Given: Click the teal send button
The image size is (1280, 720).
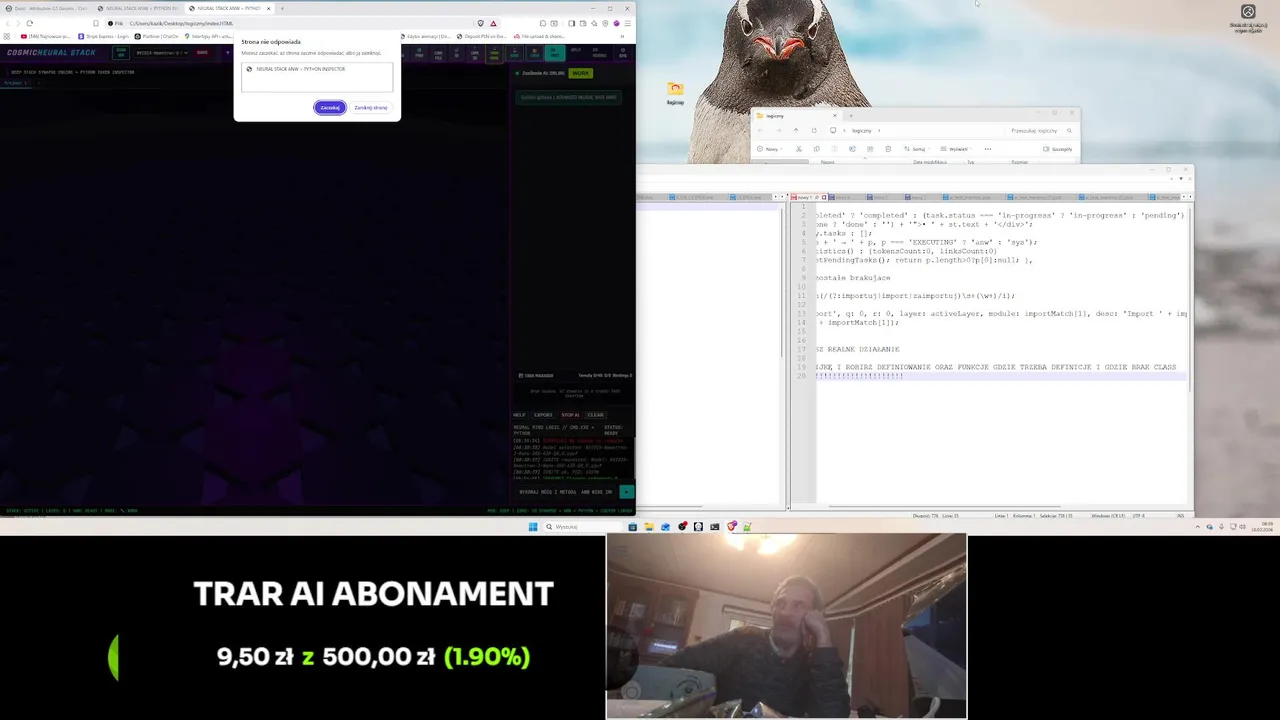Looking at the screenshot, I should pyautogui.click(x=626, y=492).
